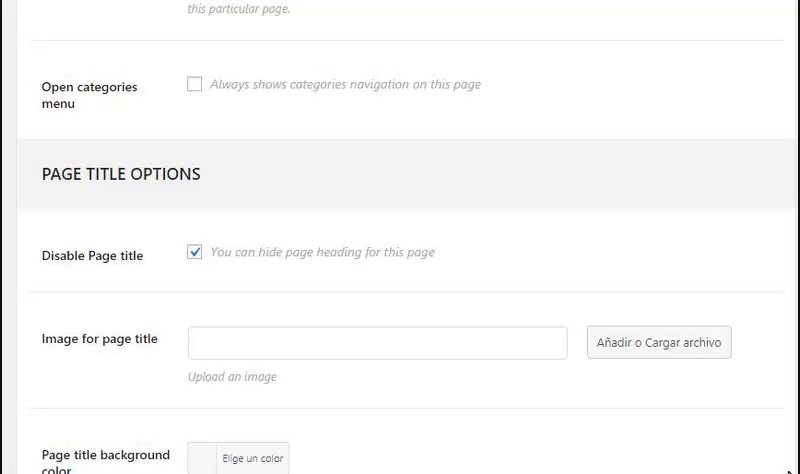800x474 pixels.
Task: Uncheck the Disable Page title checkbox
Action: click(195, 252)
